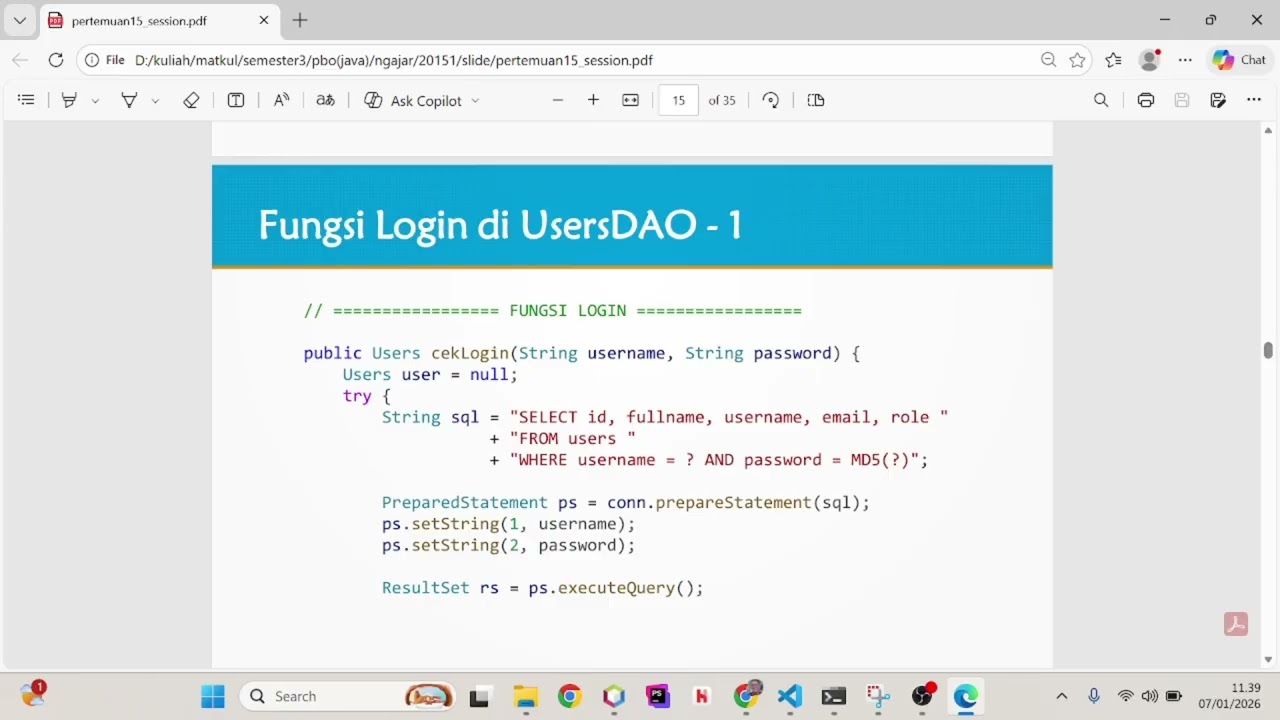Open the browser profile menu
This screenshot has height=720, width=1280.
pyautogui.click(x=1150, y=60)
